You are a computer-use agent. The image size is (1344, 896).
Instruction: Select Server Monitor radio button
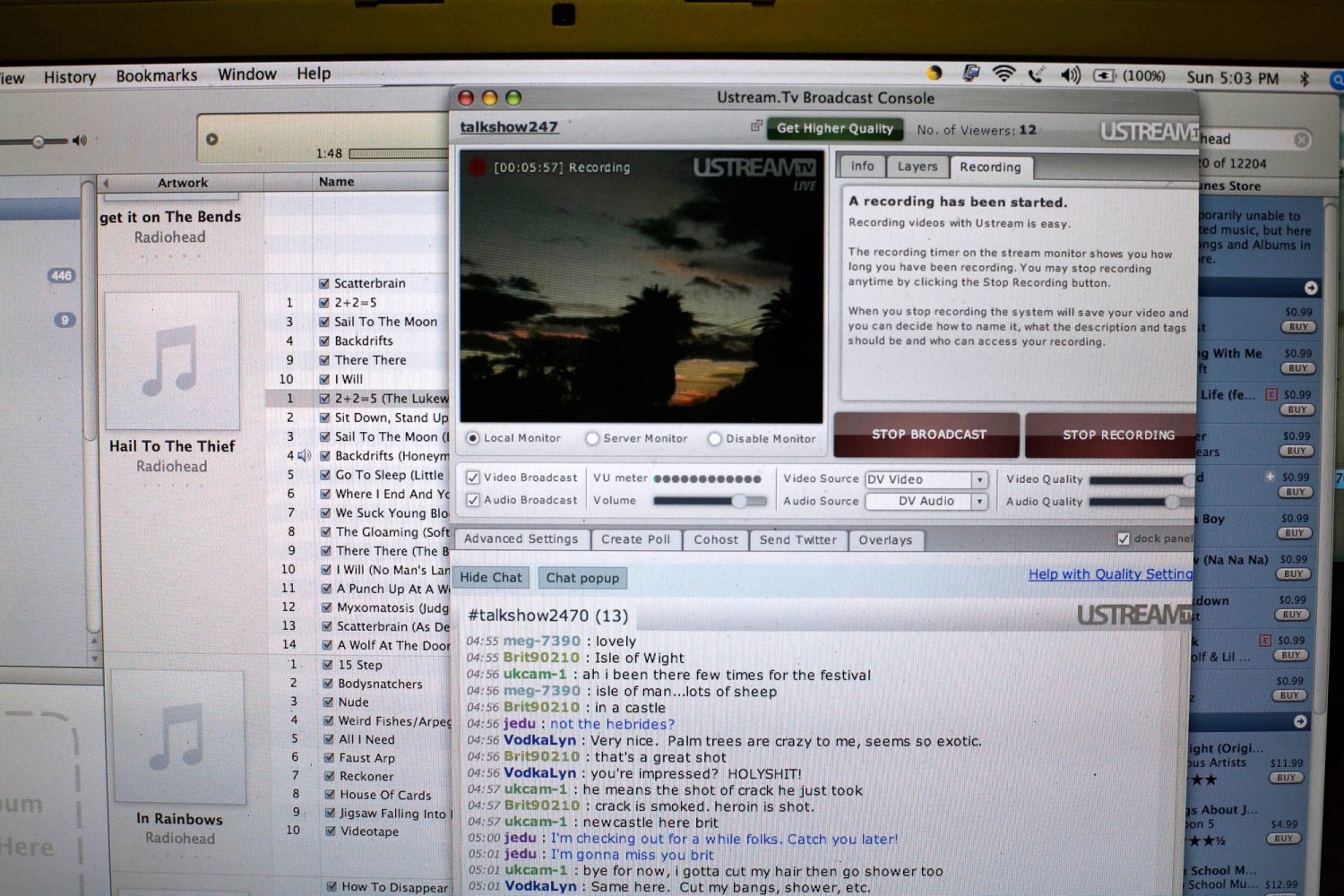(x=591, y=438)
